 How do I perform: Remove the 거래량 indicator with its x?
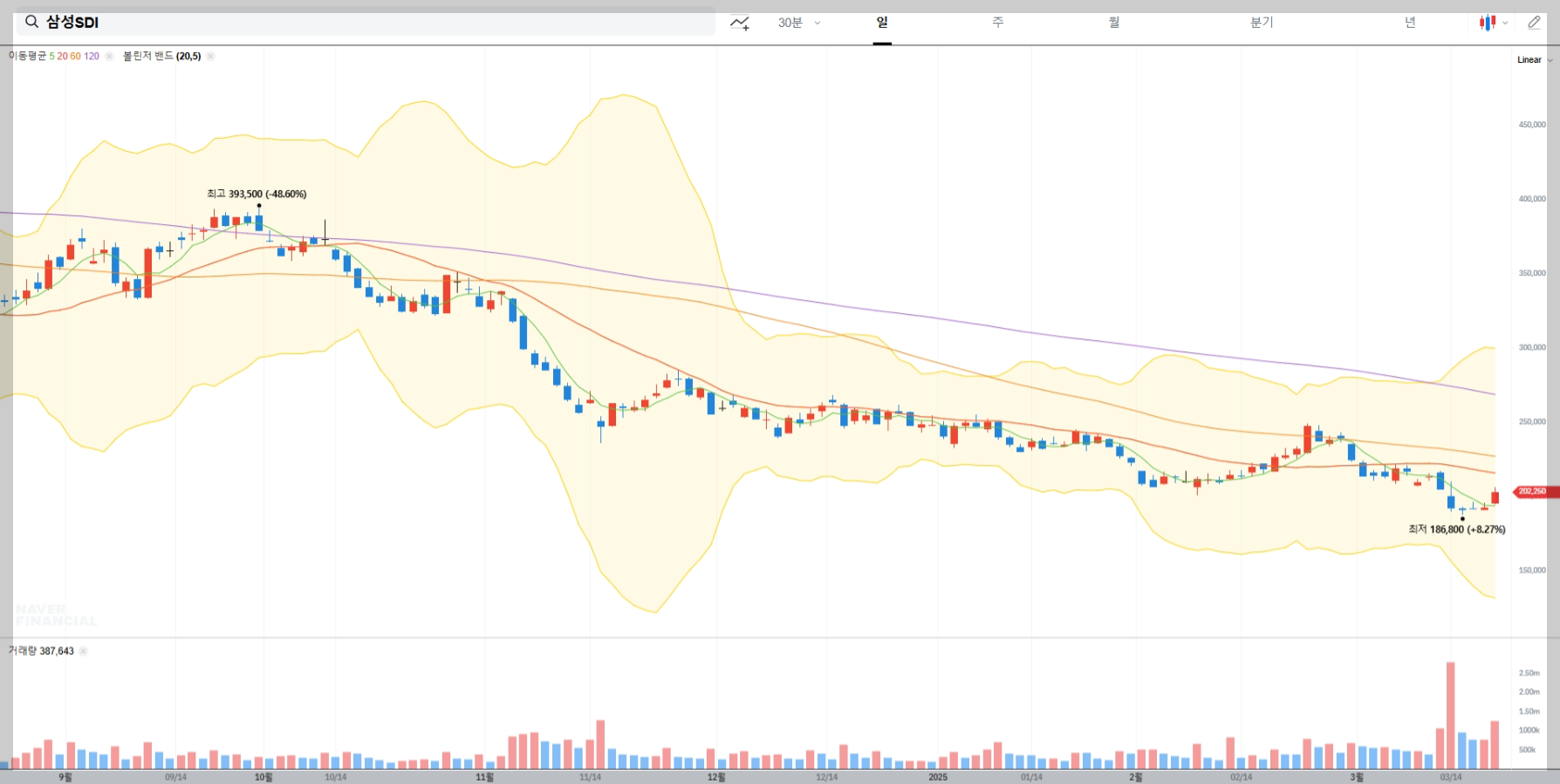point(83,651)
